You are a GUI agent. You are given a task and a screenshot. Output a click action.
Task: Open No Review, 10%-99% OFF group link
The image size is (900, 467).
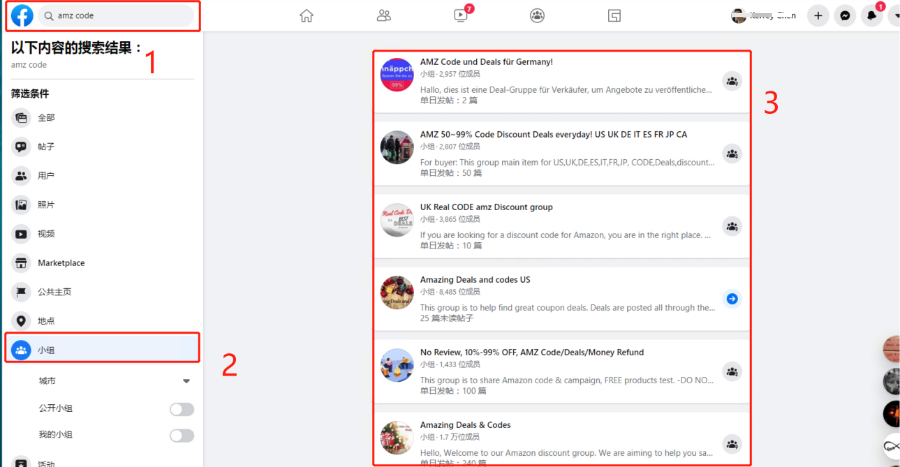coord(532,352)
